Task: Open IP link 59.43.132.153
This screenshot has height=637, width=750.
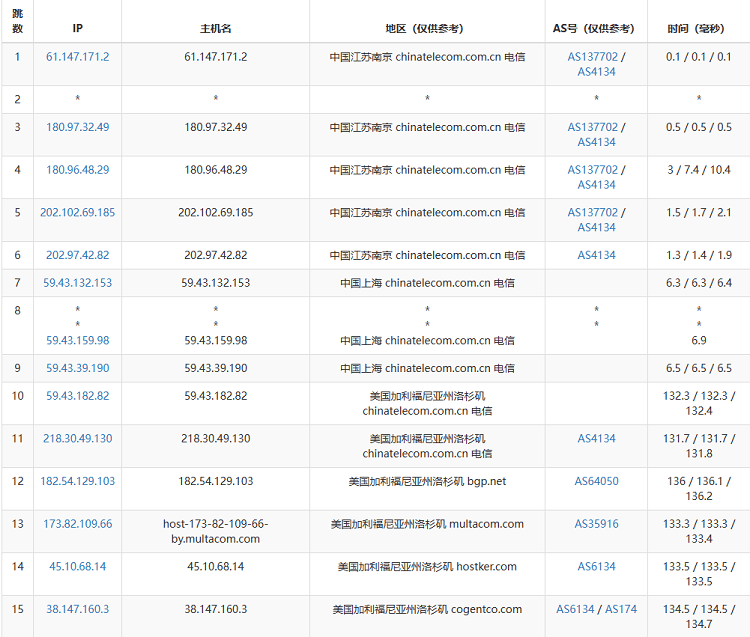Action: (x=77, y=283)
